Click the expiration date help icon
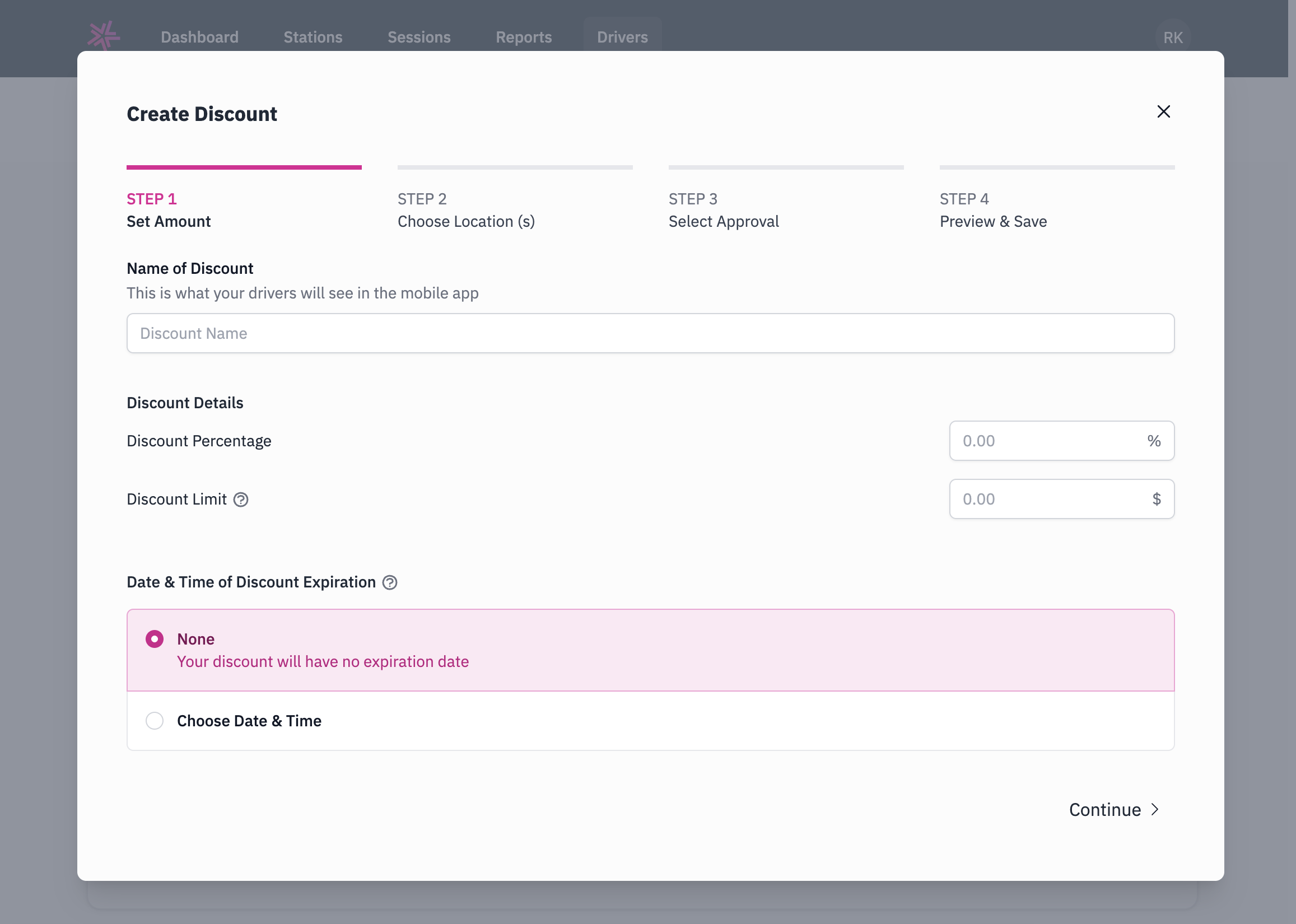 pos(390,582)
